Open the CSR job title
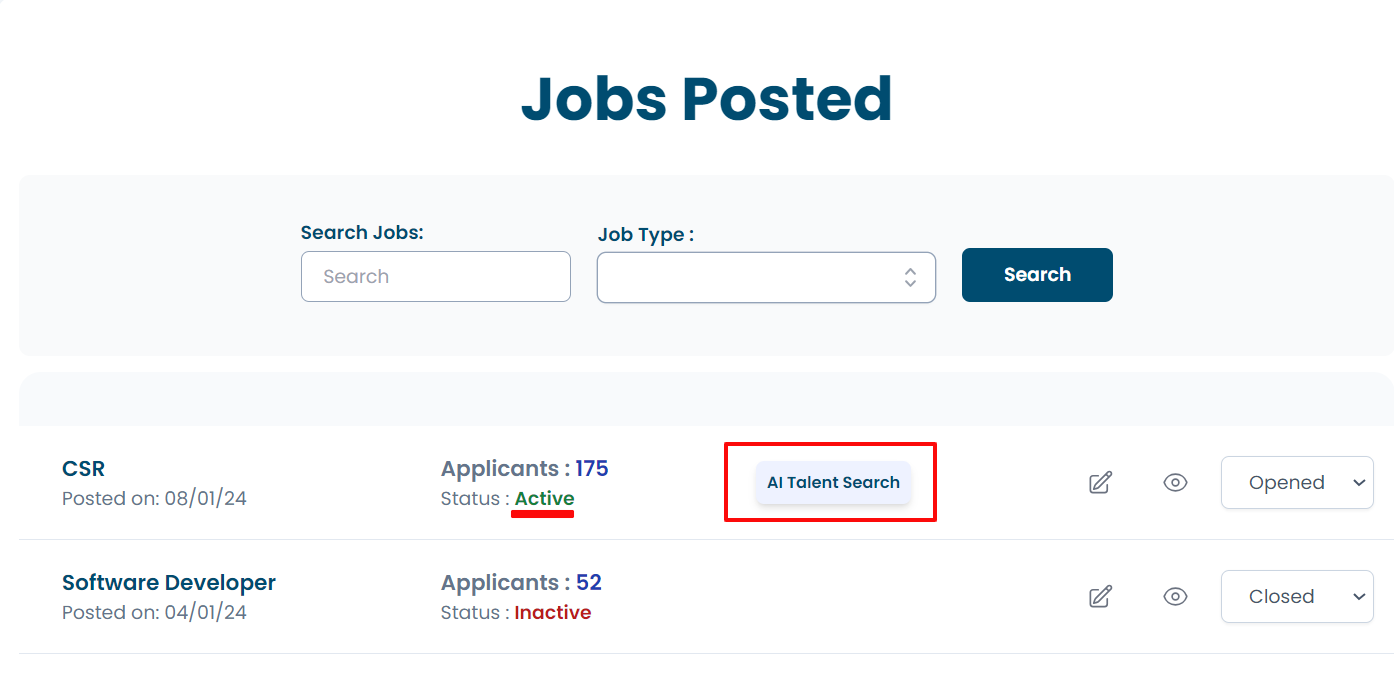Screen dimensions: 1394x676 point(83,469)
